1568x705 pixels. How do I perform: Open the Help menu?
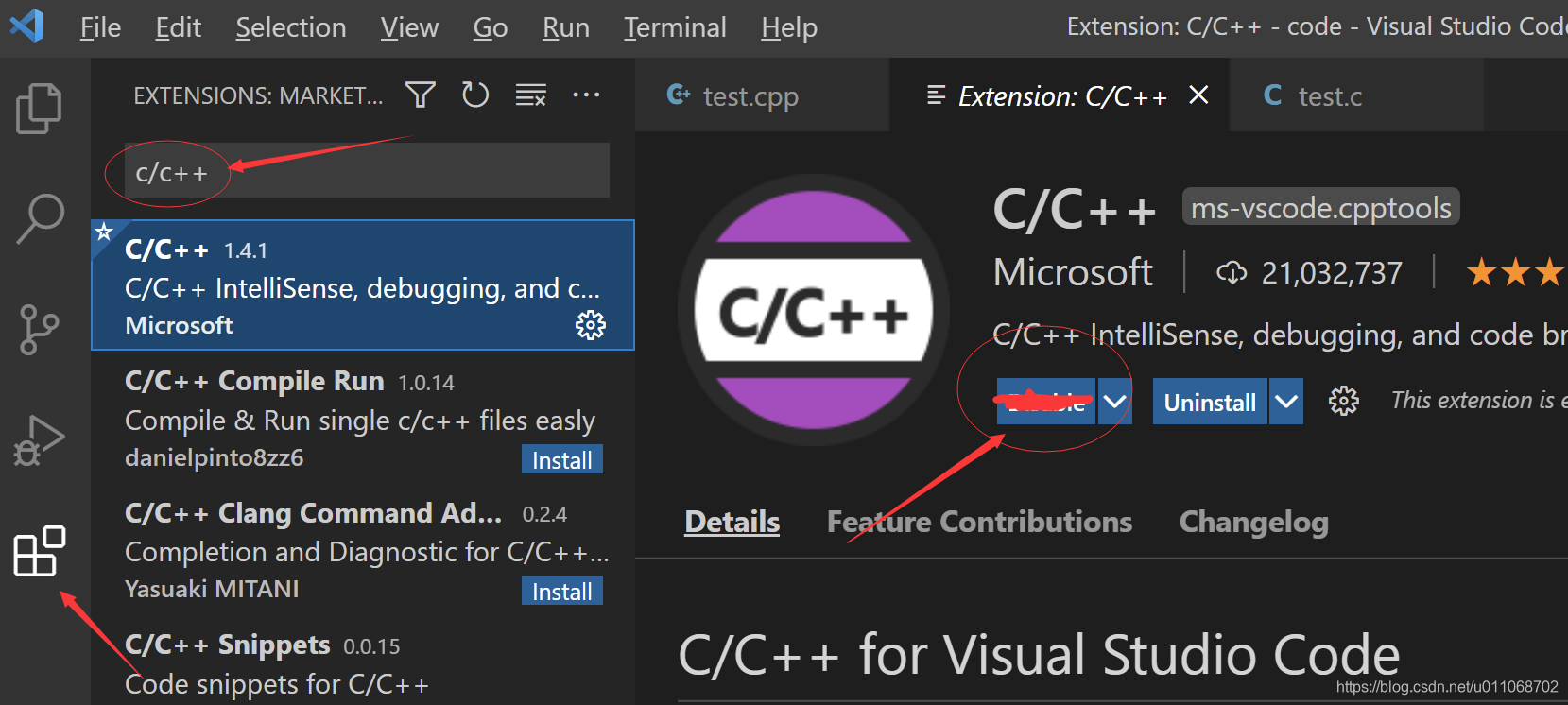(x=789, y=27)
